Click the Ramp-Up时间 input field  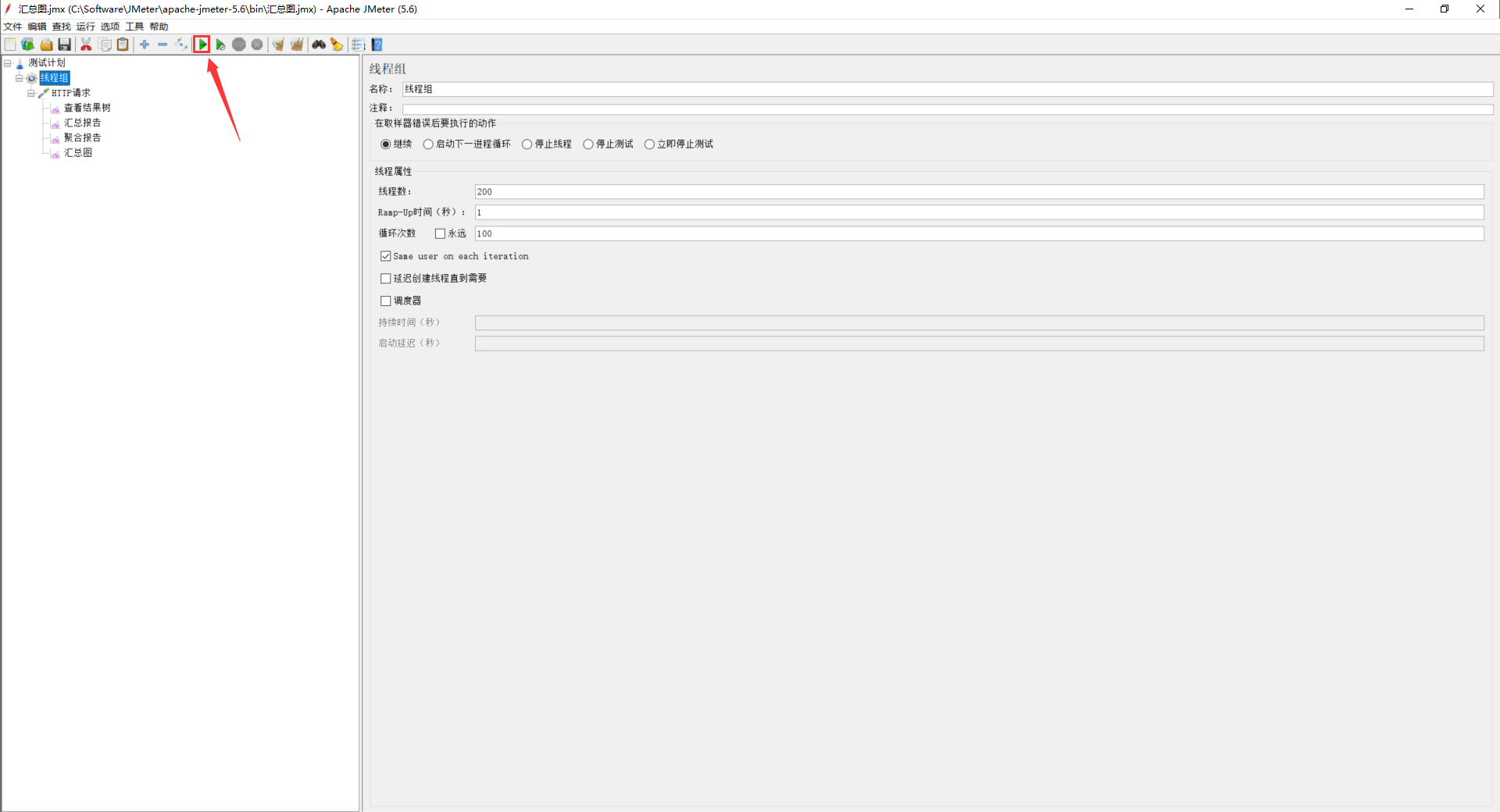tap(979, 212)
